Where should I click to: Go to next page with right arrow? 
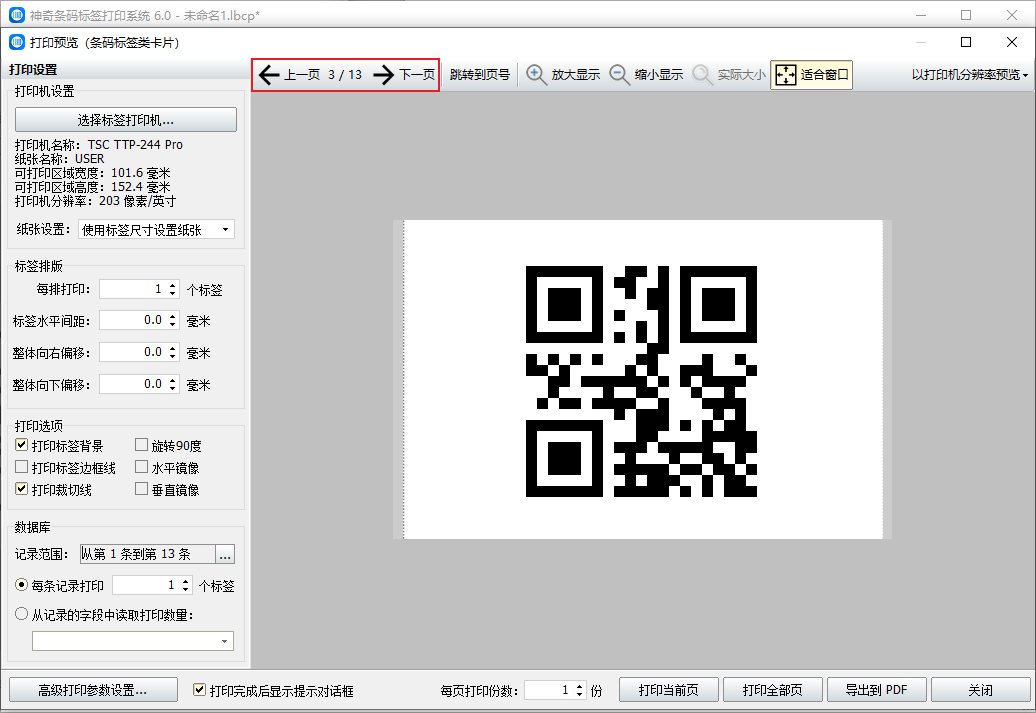[x=384, y=75]
